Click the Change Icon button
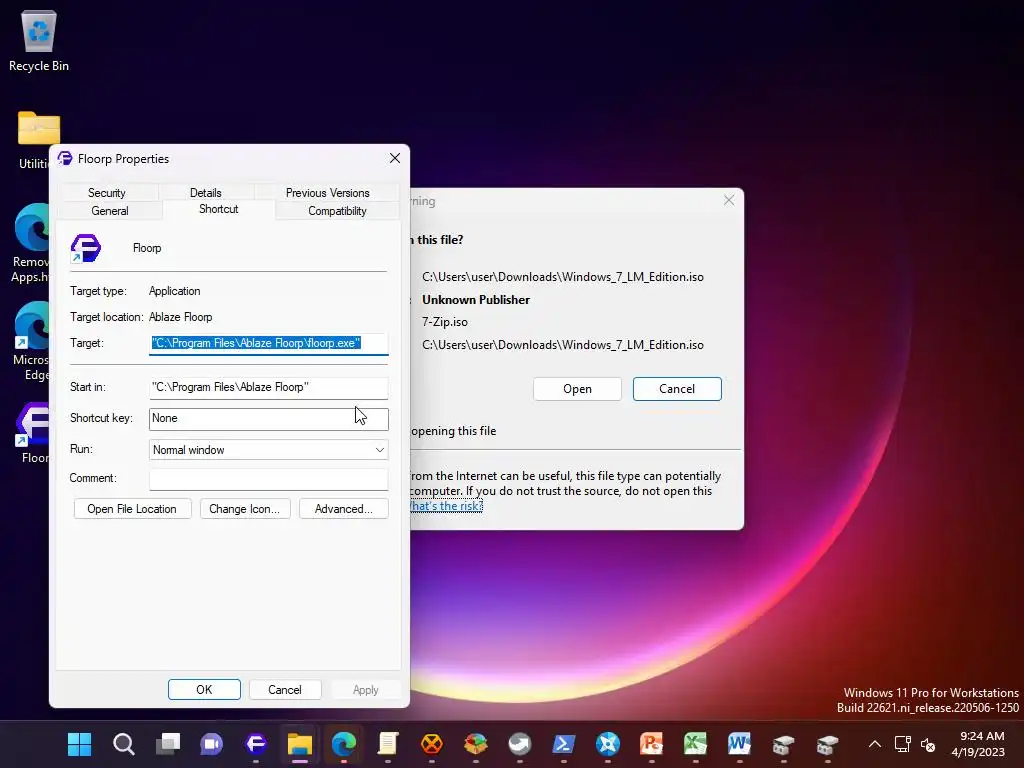Image resolution: width=1024 pixels, height=768 pixels. click(245, 509)
